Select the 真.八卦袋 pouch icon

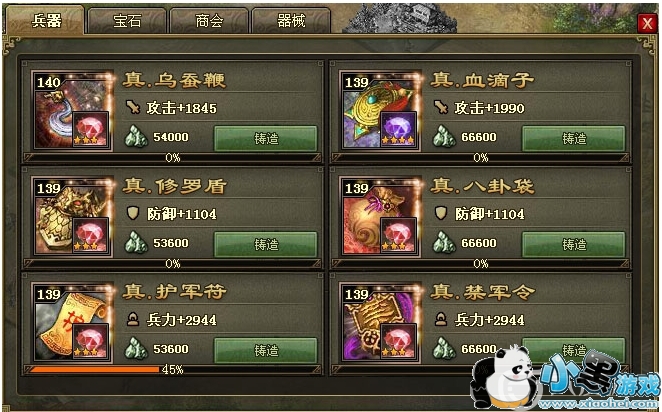pos(381,217)
